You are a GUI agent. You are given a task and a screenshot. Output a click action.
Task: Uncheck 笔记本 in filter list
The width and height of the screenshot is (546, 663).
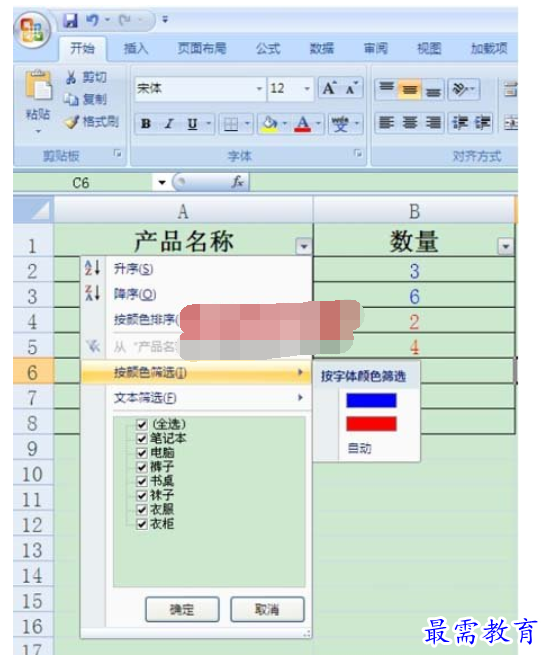142,438
